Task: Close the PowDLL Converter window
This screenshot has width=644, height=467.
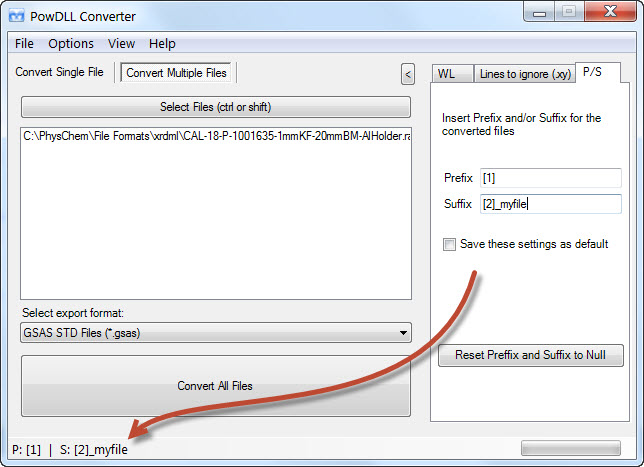Action: click(610, 12)
